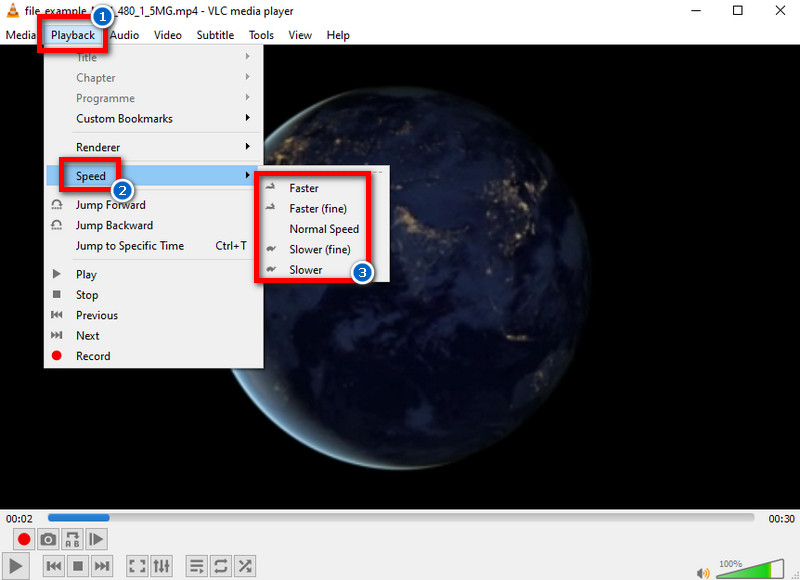Toggle the playlist view

click(196, 566)
